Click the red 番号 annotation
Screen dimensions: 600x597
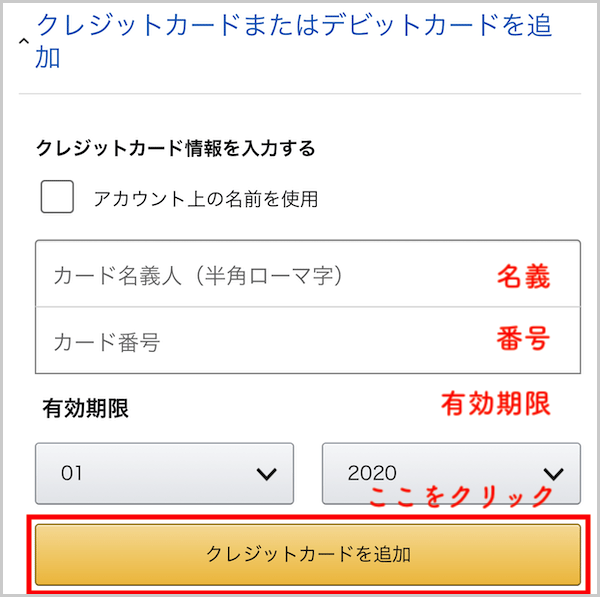(523, 339)
